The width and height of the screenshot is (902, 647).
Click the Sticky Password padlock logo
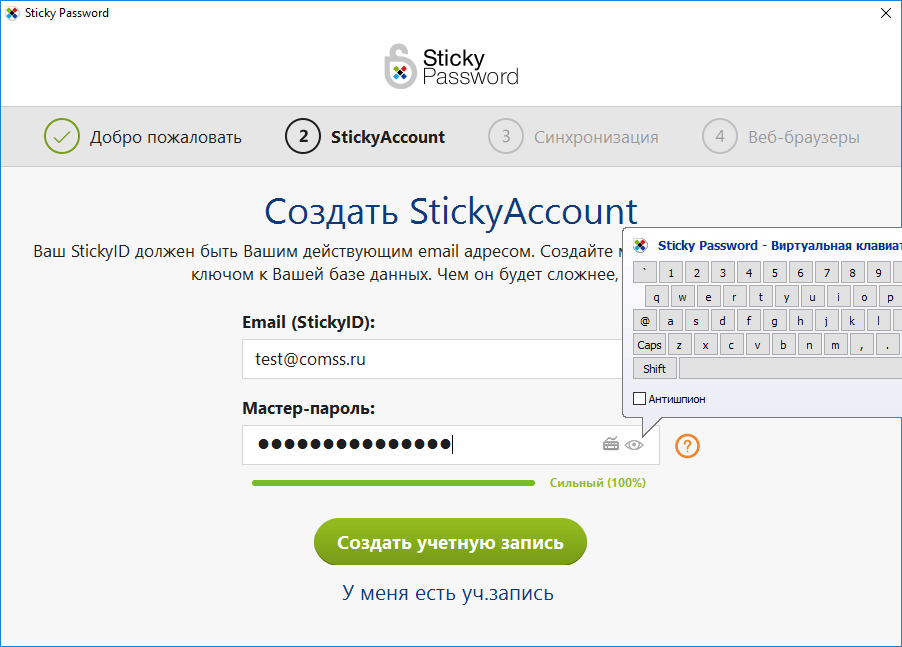pyautogui.click(x=400, y=67)
